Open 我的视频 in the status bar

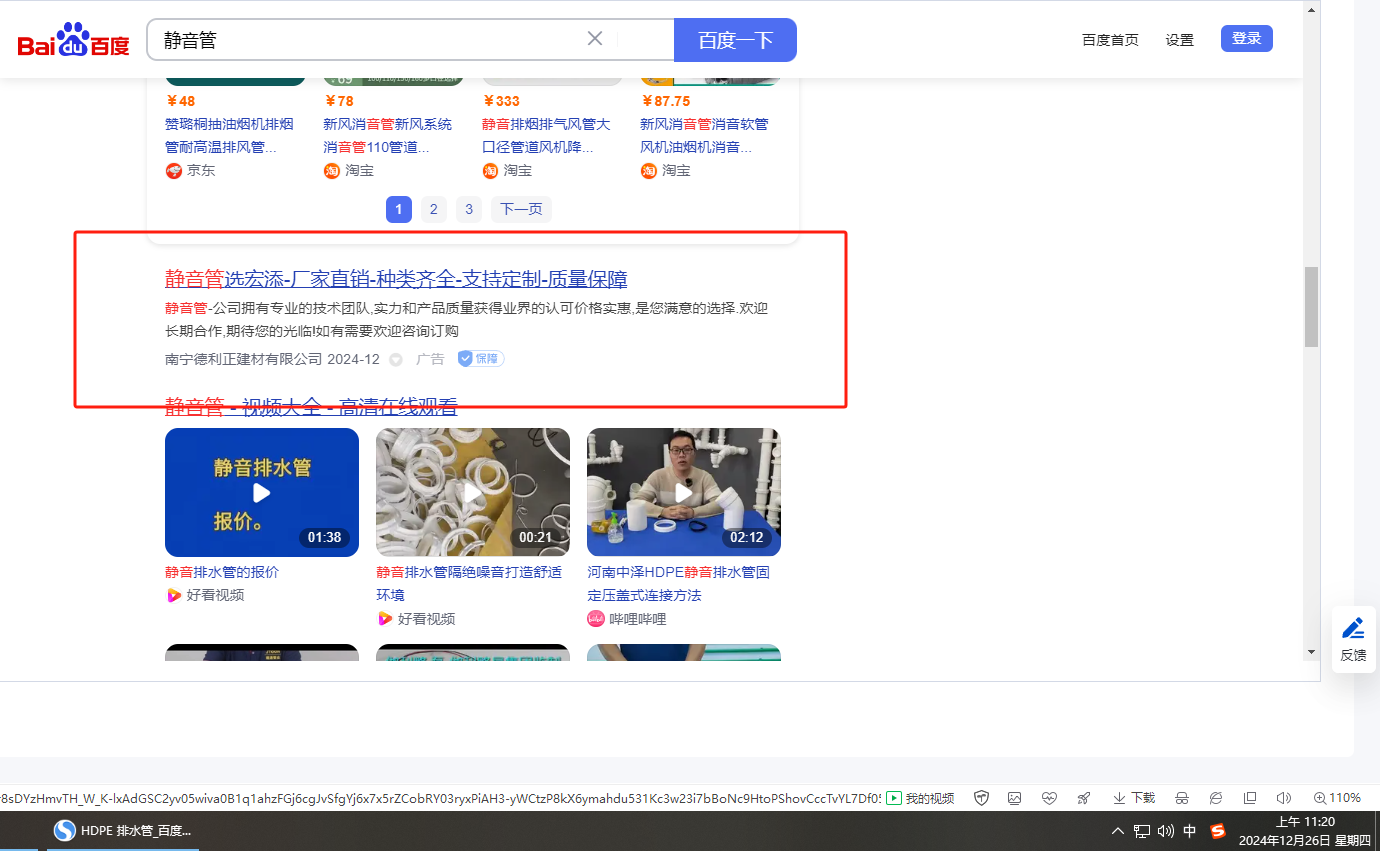click(921, 798)
